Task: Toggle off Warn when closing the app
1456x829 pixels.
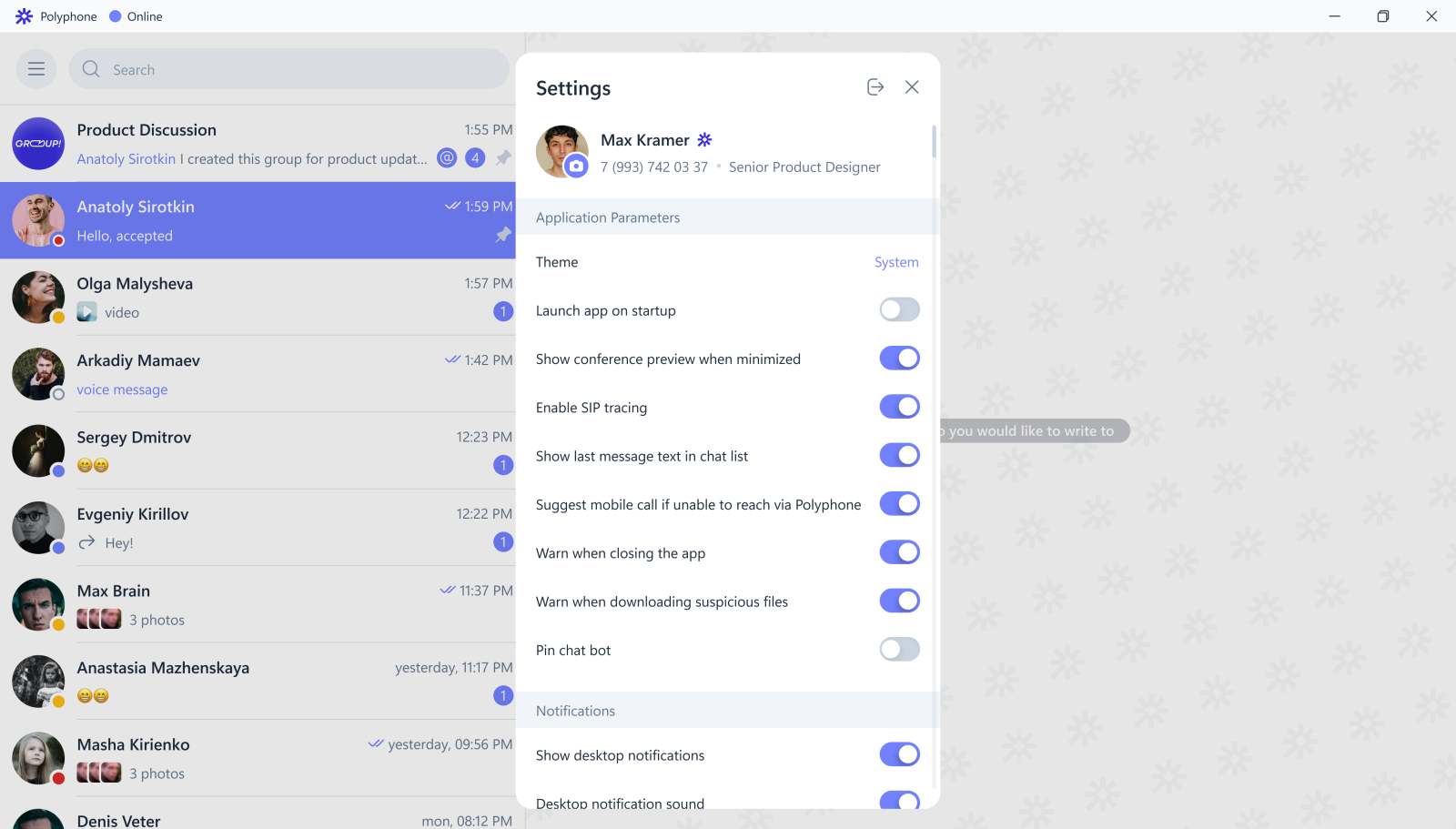Action: pos(899,552)
